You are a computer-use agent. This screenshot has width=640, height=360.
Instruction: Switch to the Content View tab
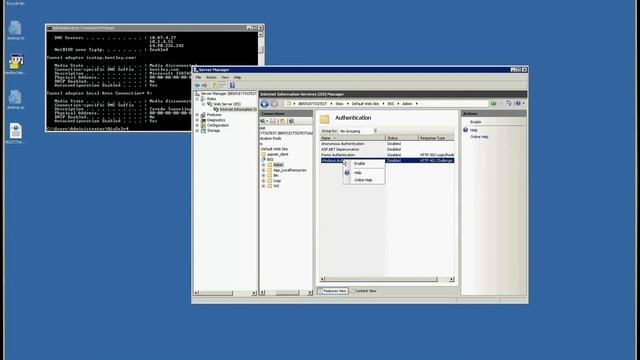point(363,291)
